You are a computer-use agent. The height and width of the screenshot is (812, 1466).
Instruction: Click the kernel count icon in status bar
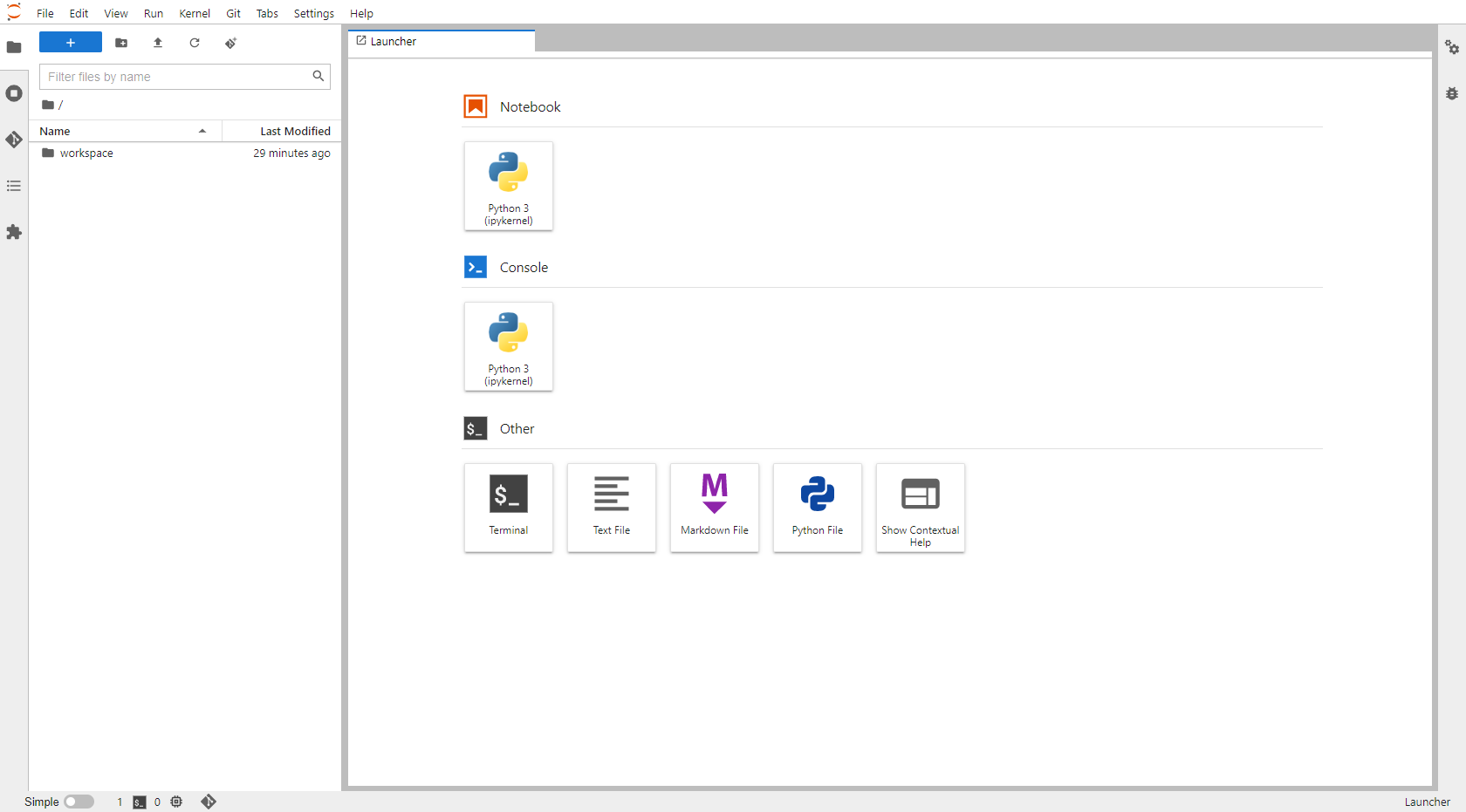(x=176, y=802)
